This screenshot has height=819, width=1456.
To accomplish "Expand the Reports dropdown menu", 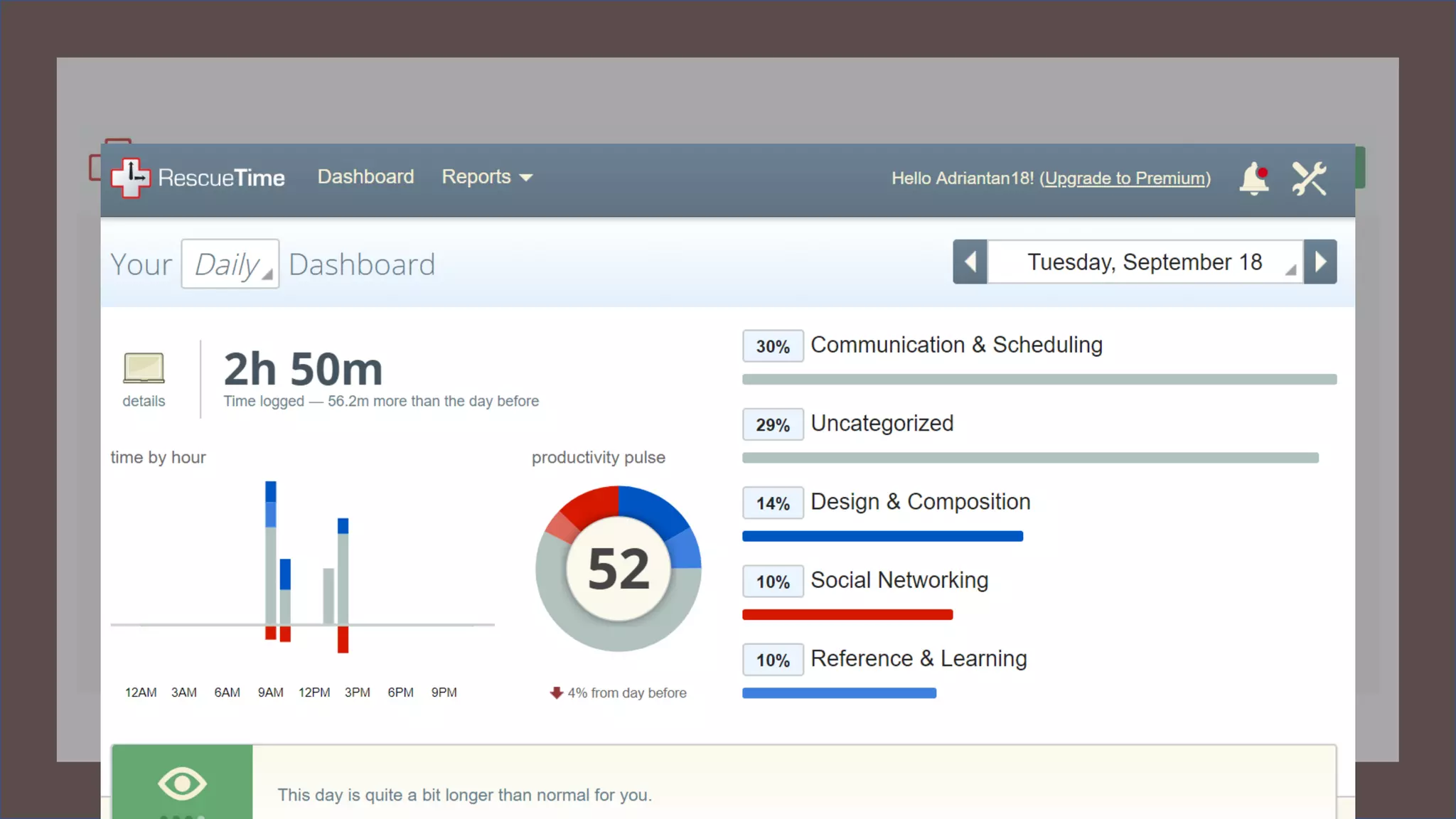I will coord(487,177).
